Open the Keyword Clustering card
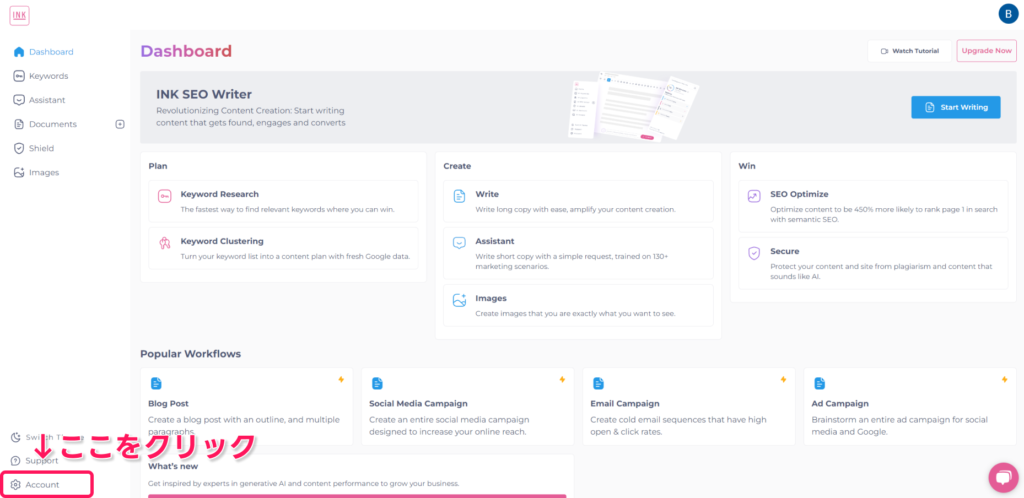The height and width of the screenshot is (498, 1024). 283,248
